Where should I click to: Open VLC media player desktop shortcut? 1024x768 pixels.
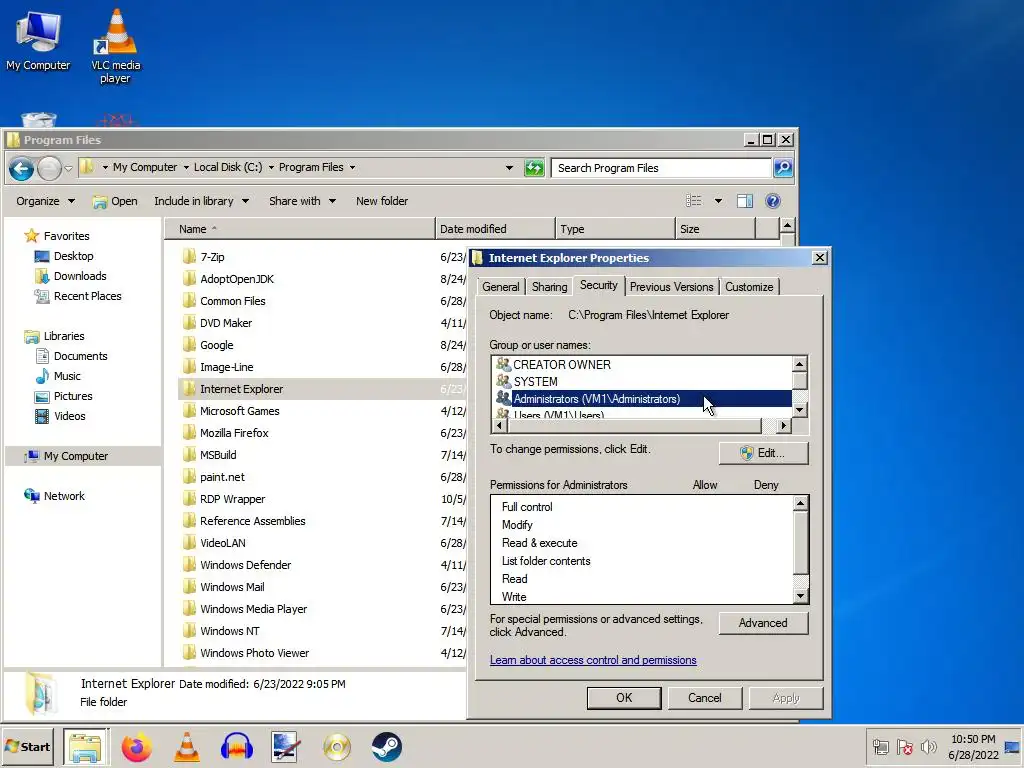116,46
